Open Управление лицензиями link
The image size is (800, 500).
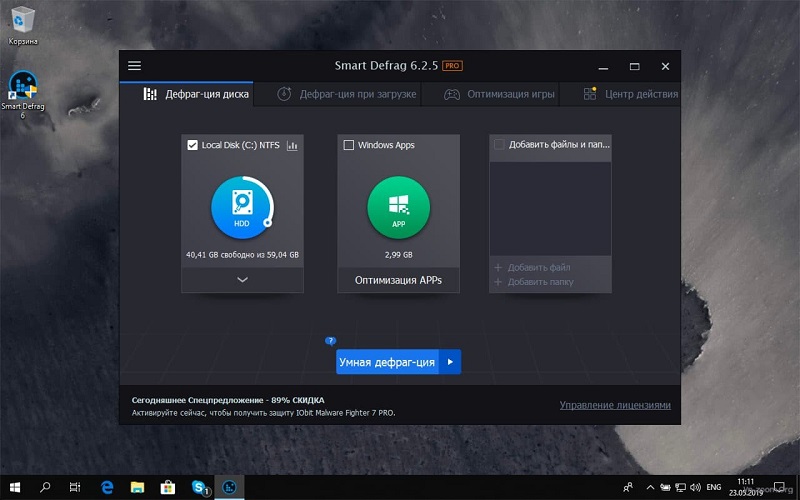[615, 405]
